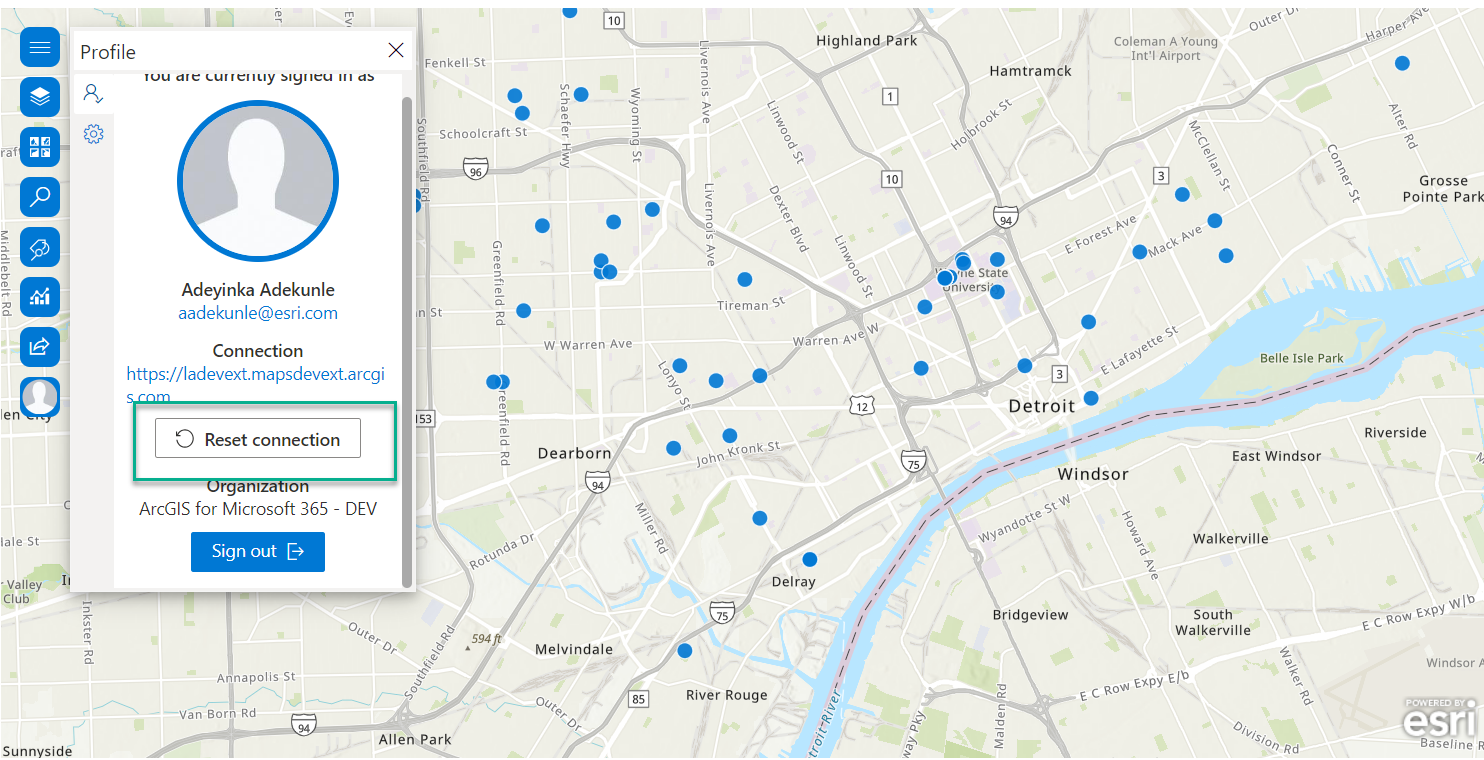This screenshot has width=1484, height=760.
Task: Open the settings gear tab in Profile
Action: tap(93, 133)
